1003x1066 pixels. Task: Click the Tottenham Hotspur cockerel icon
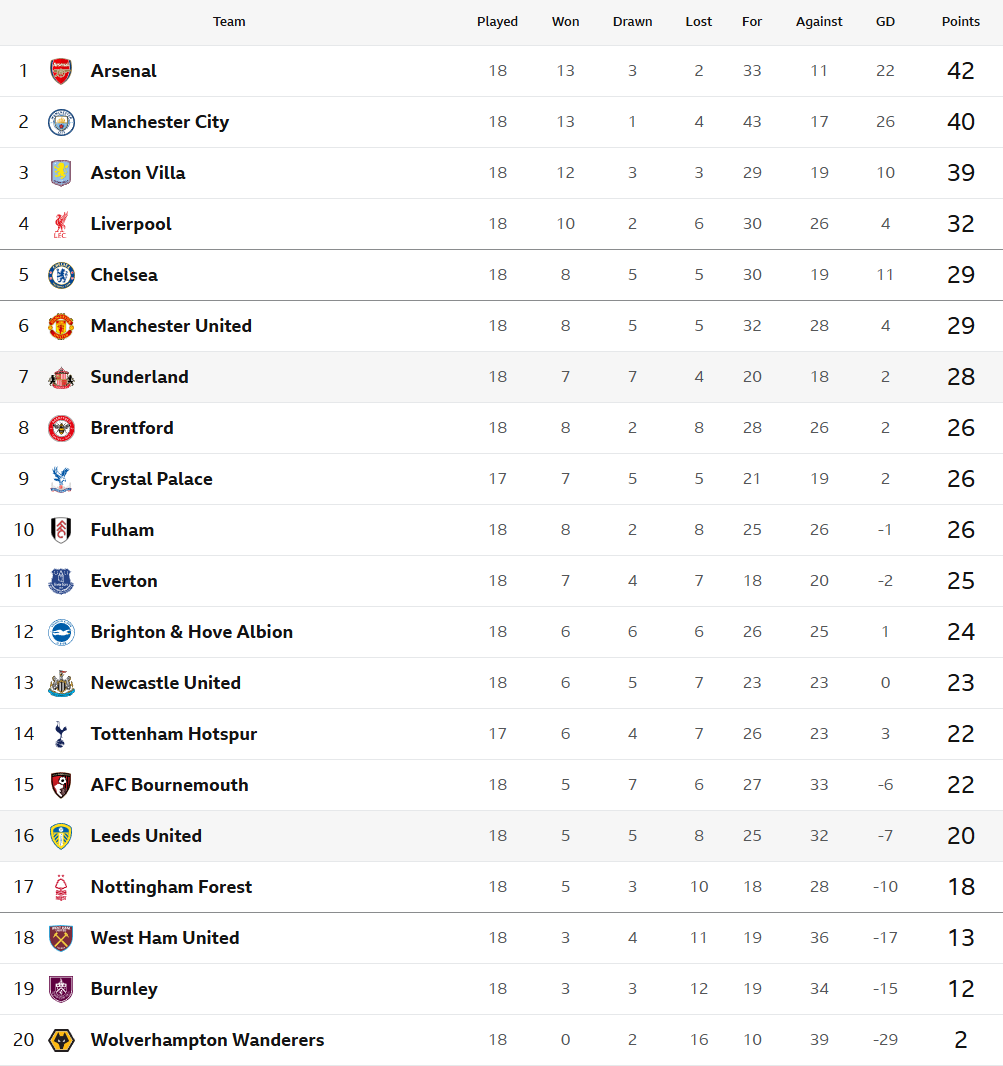tap(61, 734)
